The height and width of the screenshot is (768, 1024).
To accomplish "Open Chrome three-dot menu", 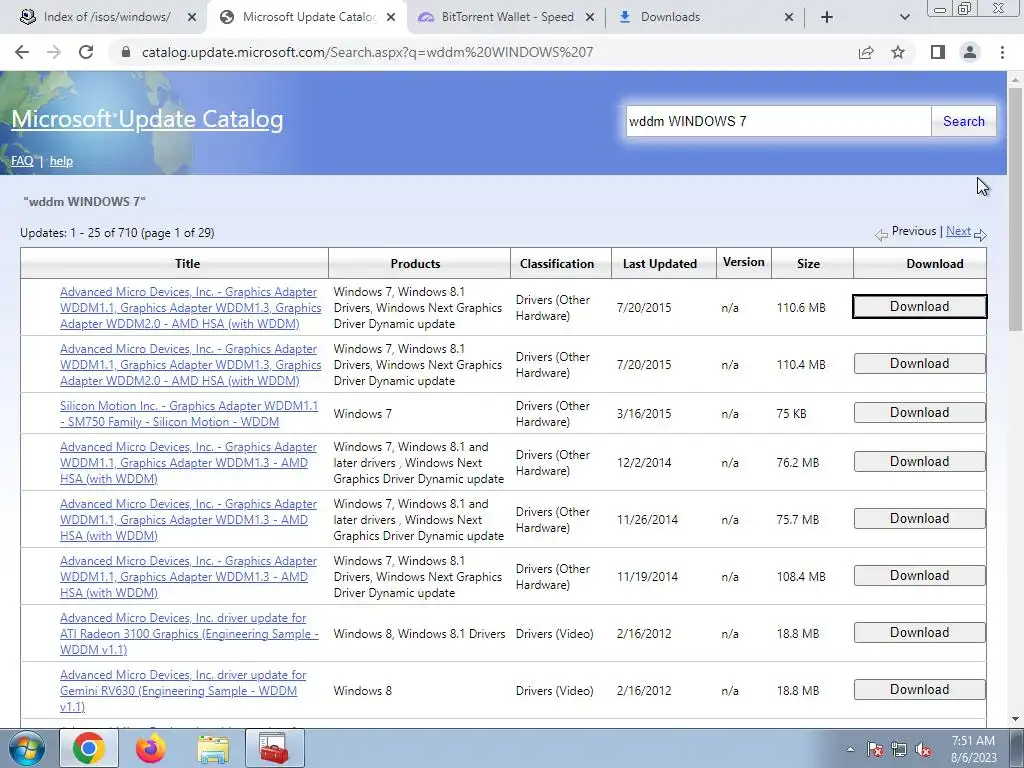I will pos(1002,52).
